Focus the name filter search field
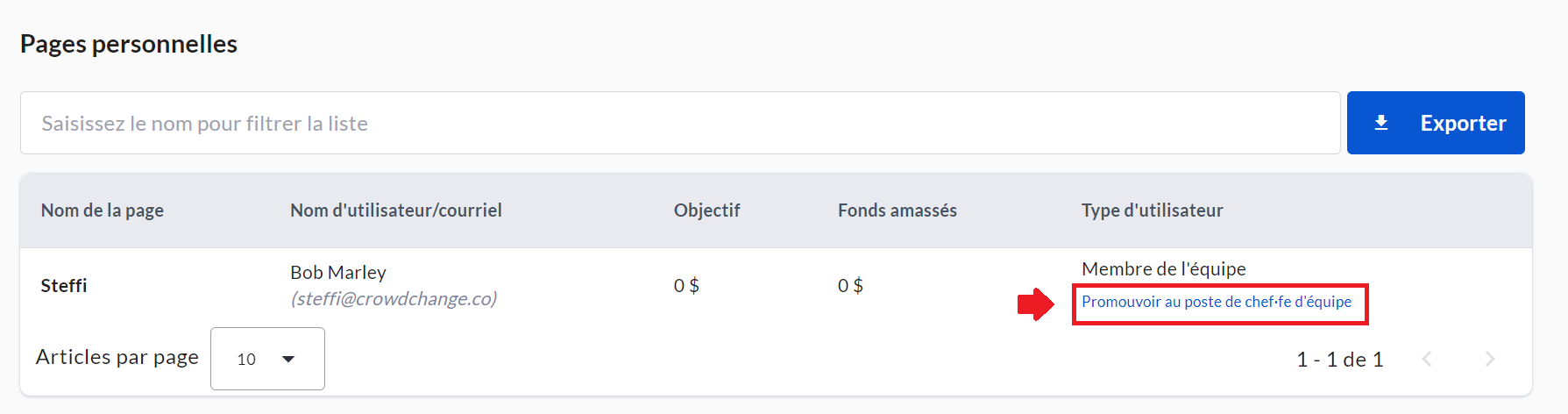 click(680, 123)
